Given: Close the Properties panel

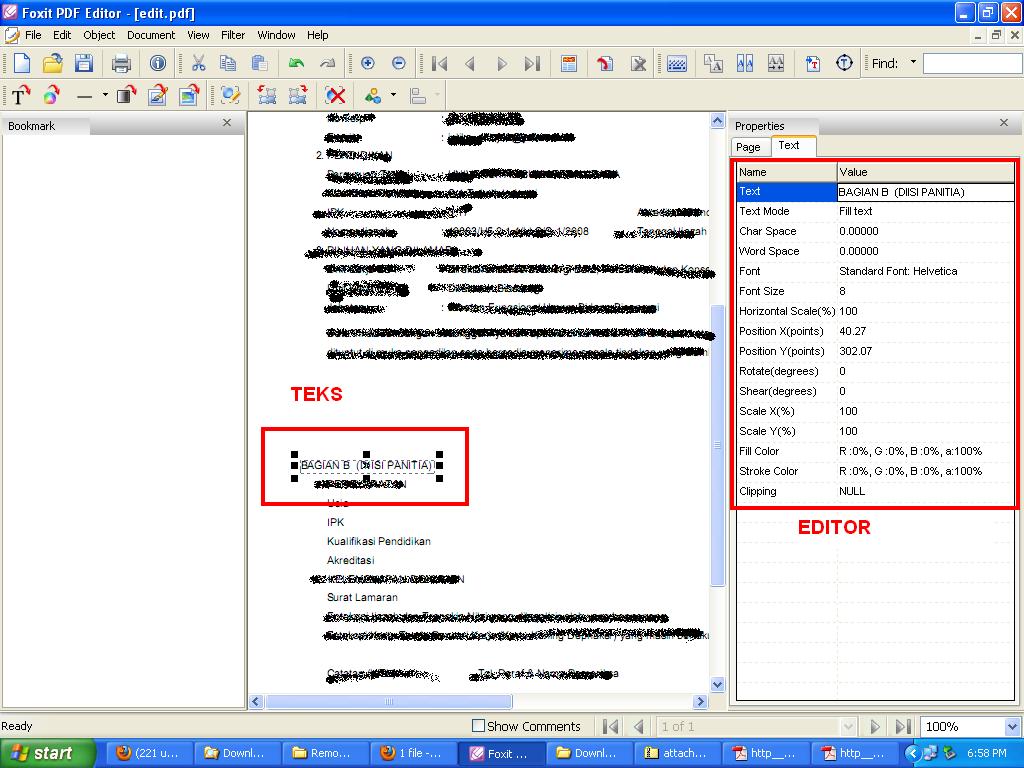Looking at the screenshot, I should (1004, 123).
